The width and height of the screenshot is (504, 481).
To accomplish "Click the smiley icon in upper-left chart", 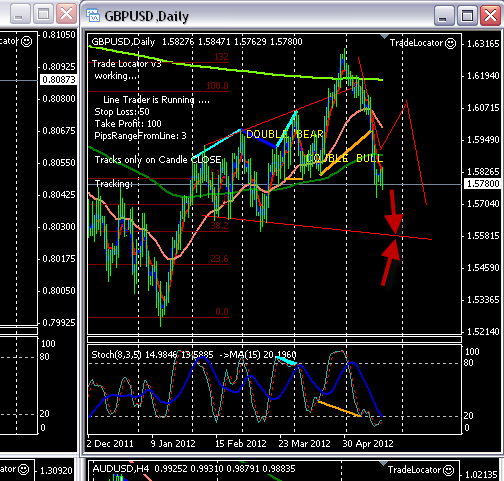I will (26, 41).
